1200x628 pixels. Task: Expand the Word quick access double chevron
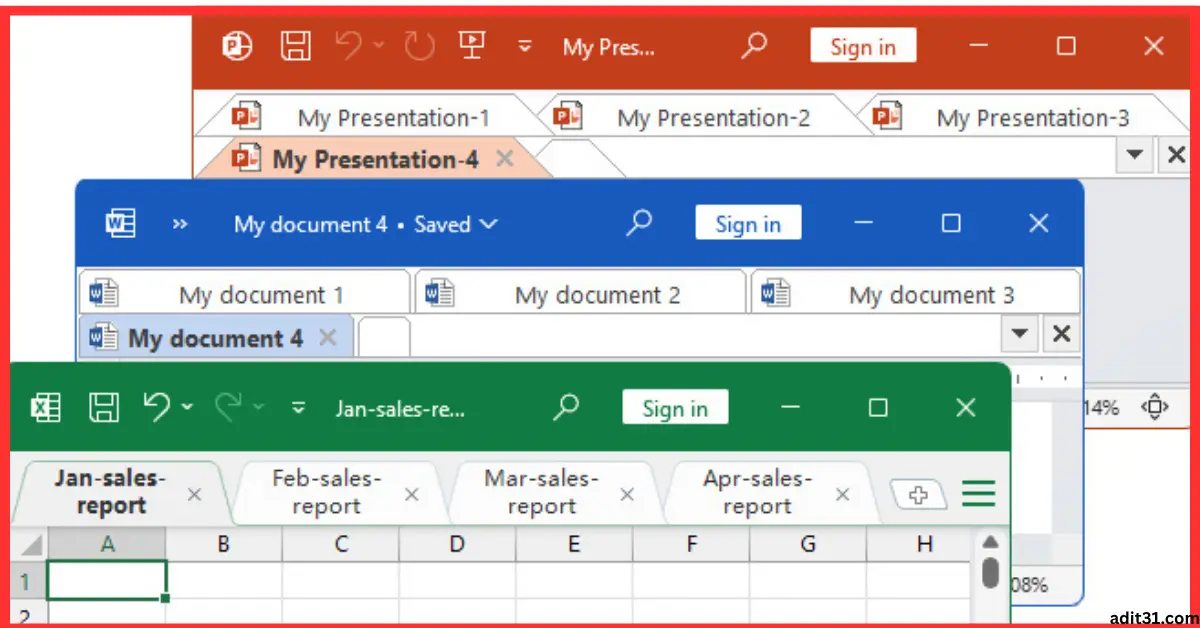click(x=180, y=224)
